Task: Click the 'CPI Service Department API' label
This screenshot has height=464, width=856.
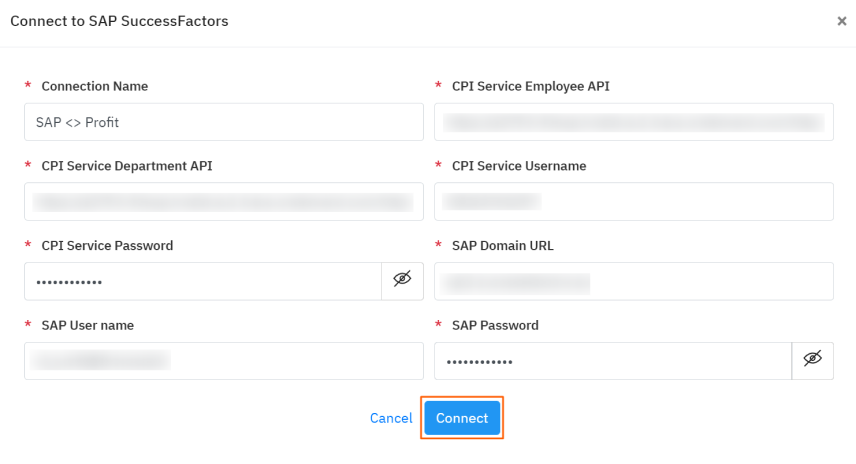Action: [127, 166]
